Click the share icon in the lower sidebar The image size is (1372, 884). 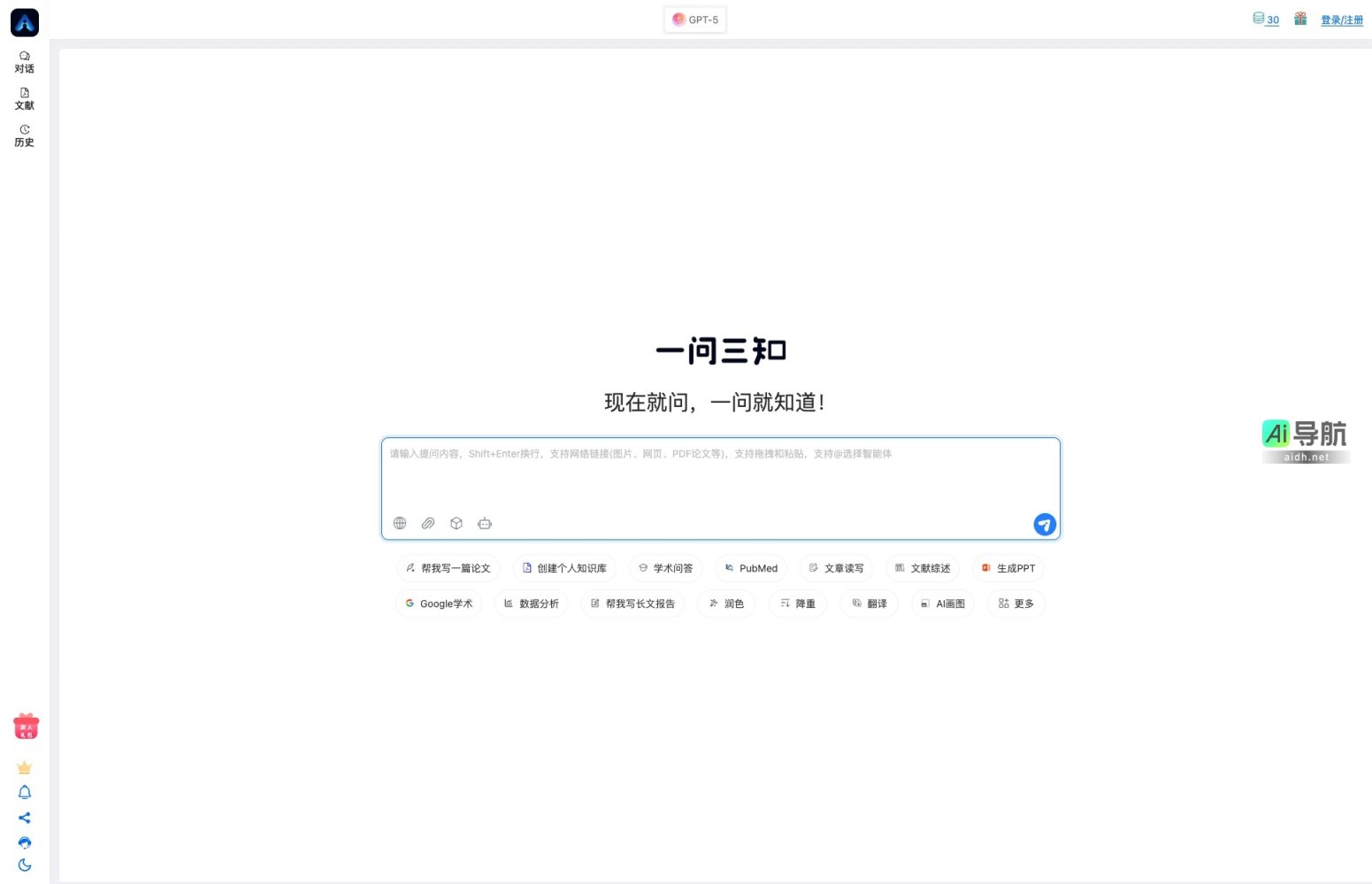25,818
